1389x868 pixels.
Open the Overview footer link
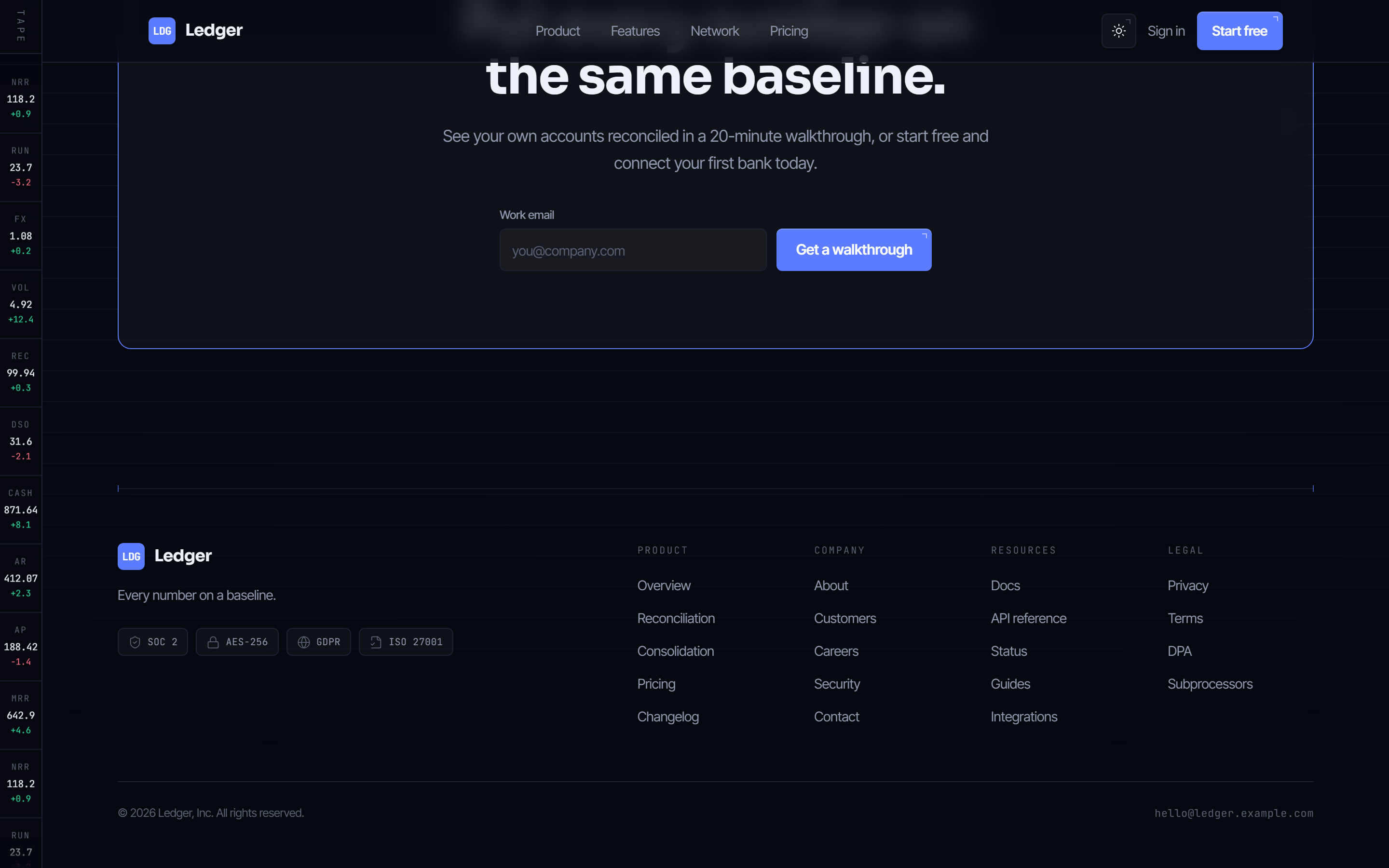(664, 585)
